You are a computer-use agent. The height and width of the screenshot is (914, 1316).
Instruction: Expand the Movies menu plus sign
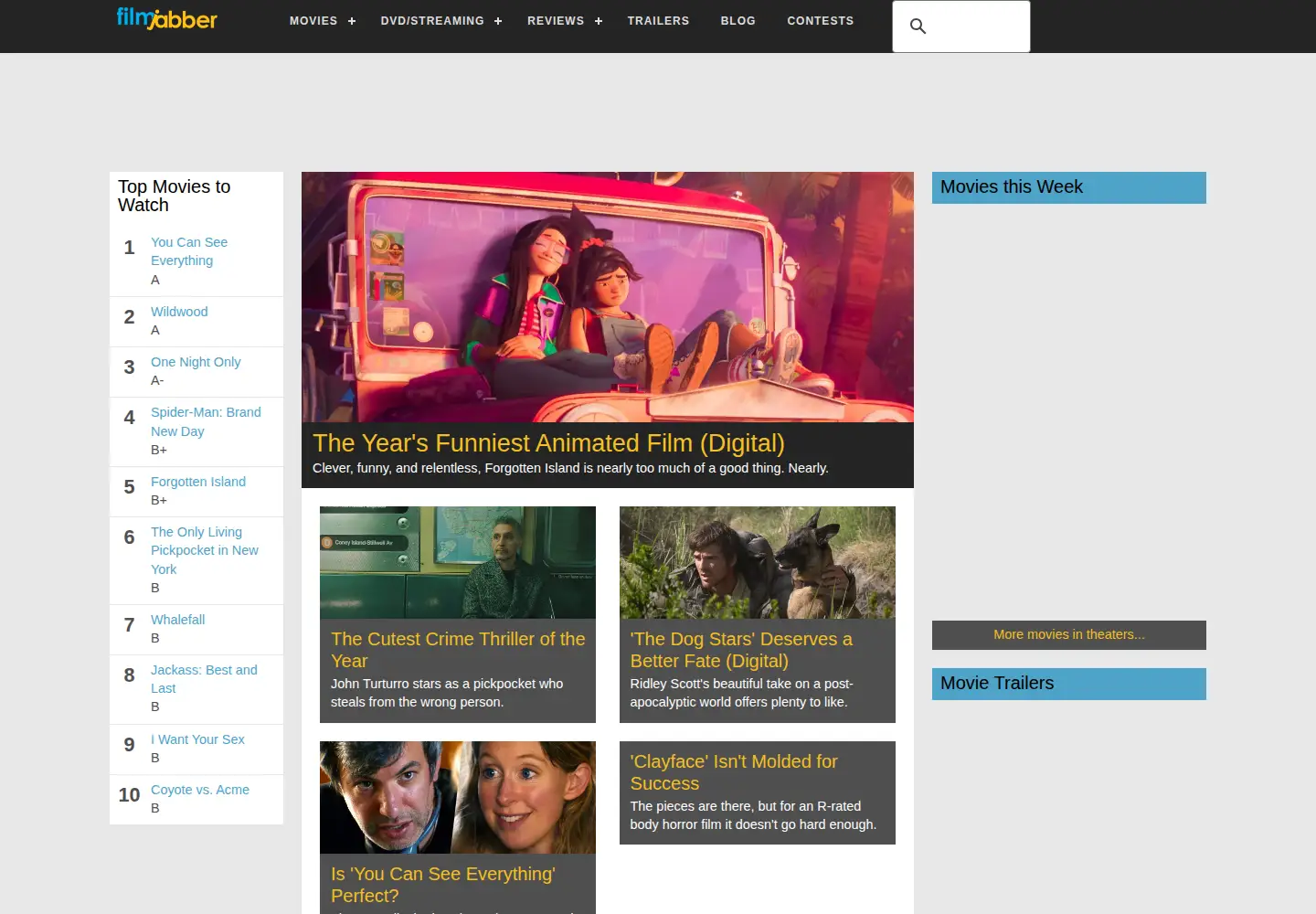tap(352, 21)
